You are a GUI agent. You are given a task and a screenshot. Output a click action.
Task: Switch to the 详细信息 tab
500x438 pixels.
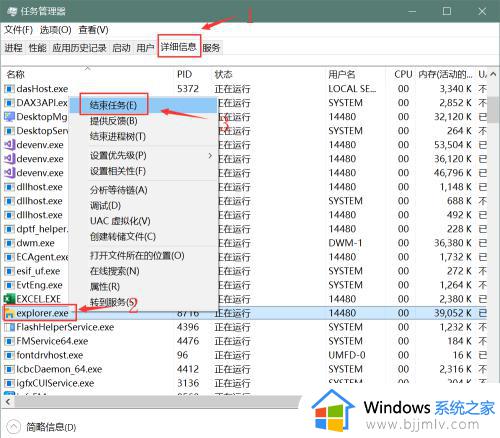click(179, 47)
